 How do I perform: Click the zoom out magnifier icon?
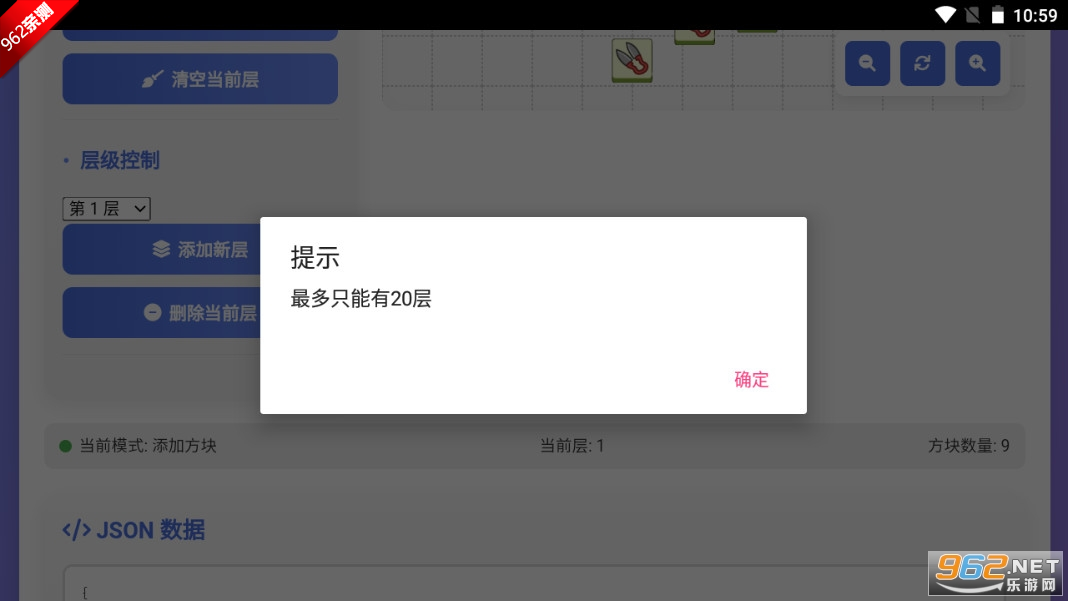click(867, 63)
